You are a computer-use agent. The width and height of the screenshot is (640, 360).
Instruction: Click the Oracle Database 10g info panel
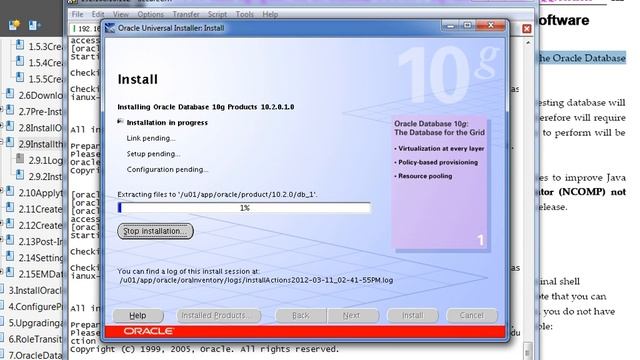click(x=440, y=183)
